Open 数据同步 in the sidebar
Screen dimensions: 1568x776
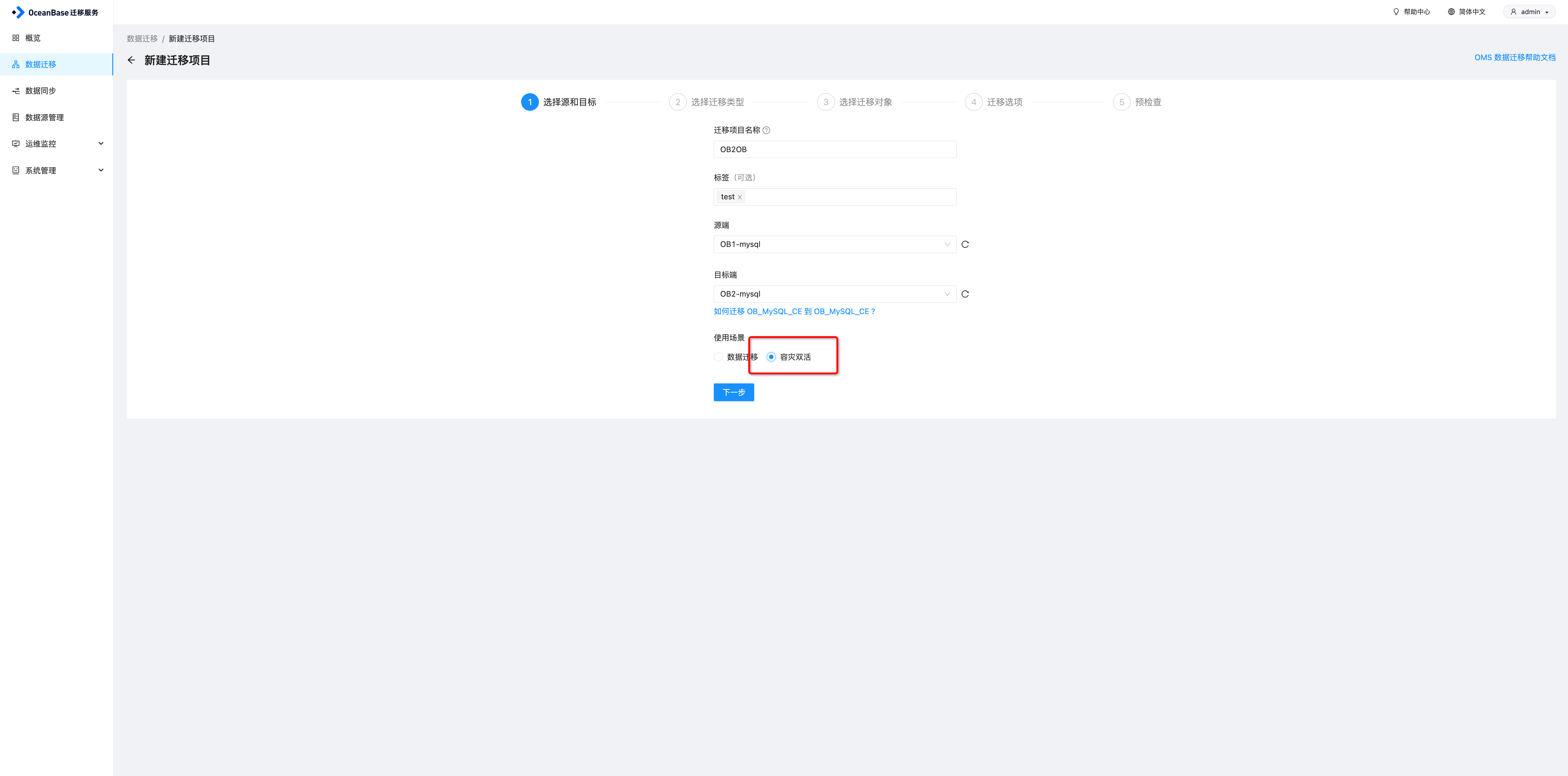tap(41, 91)
